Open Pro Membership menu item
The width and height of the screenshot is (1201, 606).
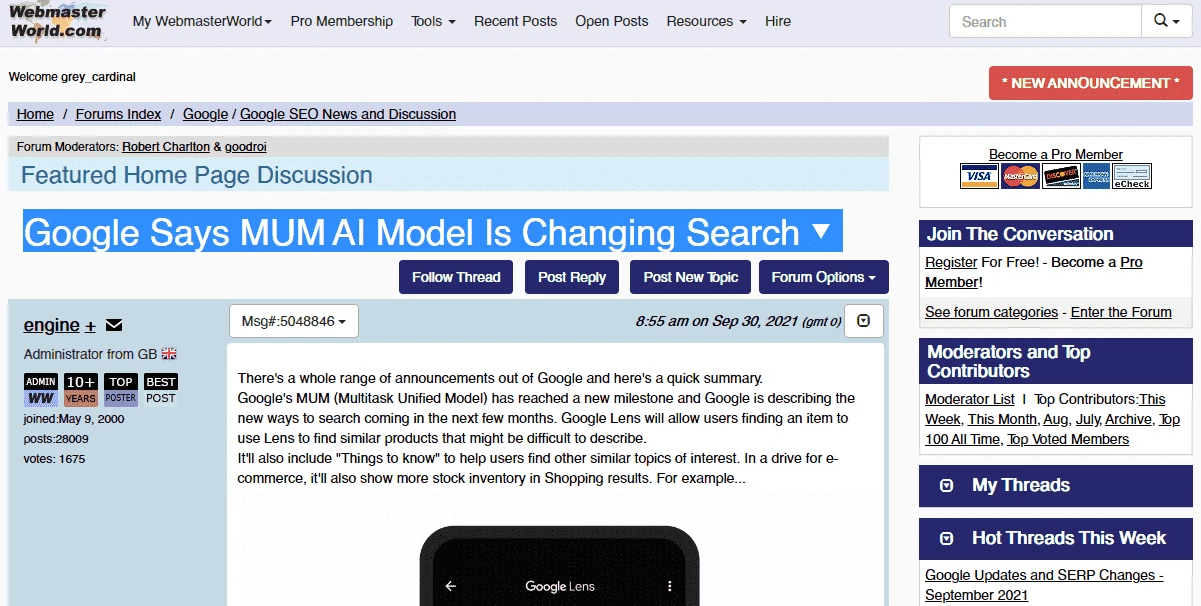point(342,21)
